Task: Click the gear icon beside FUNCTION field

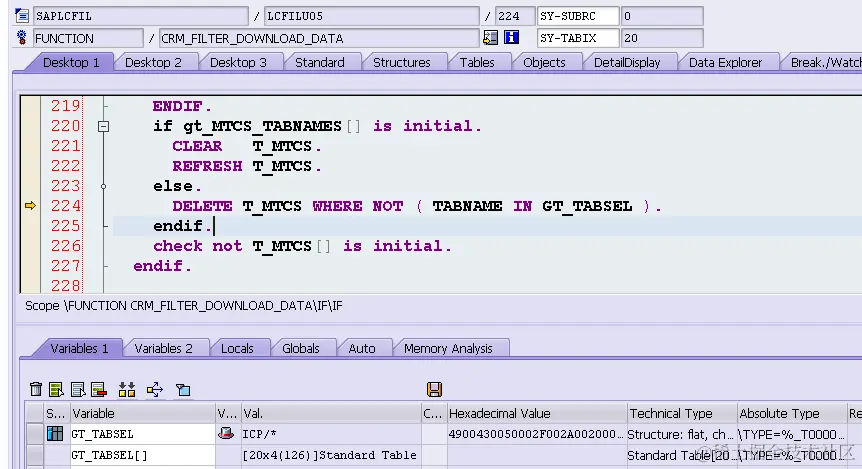Action: 21,38
